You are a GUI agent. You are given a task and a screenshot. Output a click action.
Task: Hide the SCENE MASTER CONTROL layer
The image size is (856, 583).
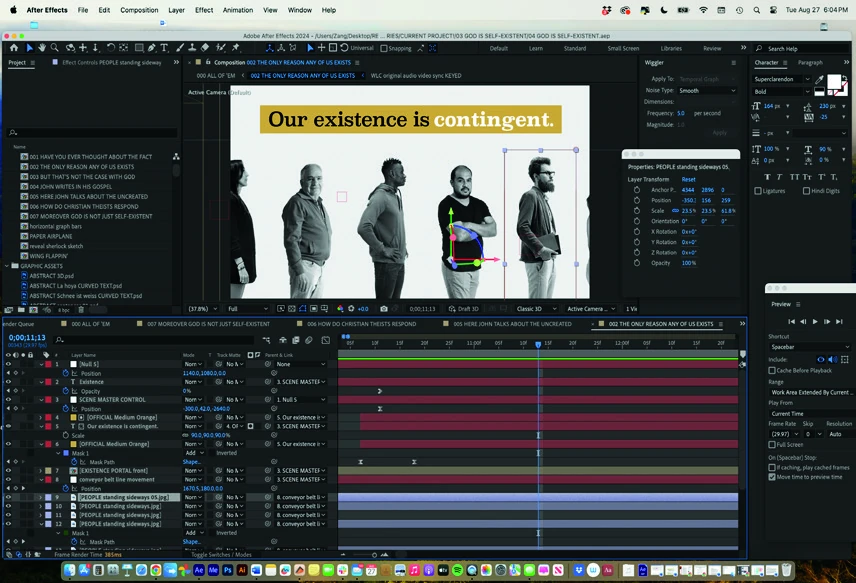pyautogui.click(x=8, y=400)
